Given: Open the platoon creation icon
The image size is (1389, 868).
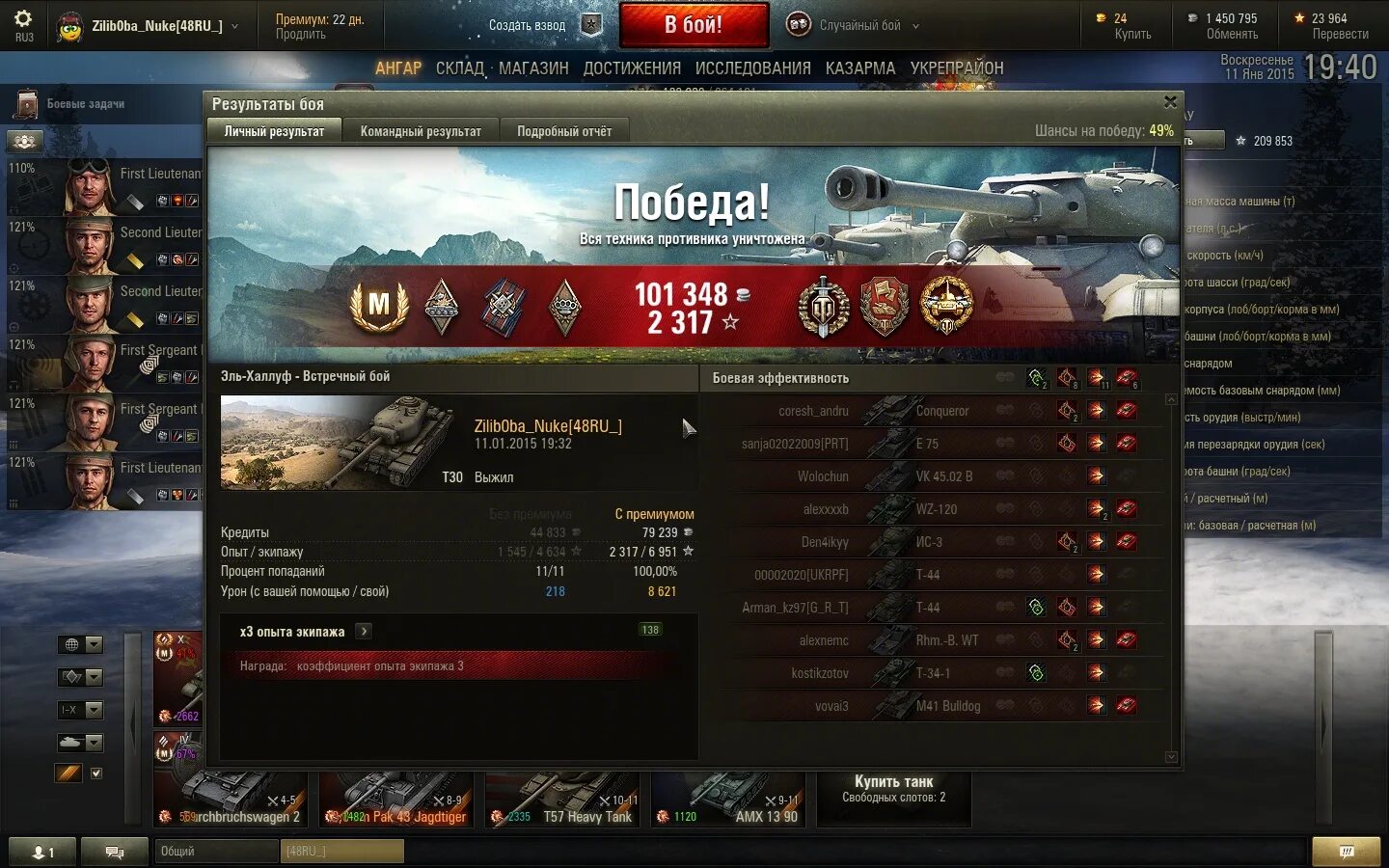Looking at the screenshot, I should [x=591, y=25].
